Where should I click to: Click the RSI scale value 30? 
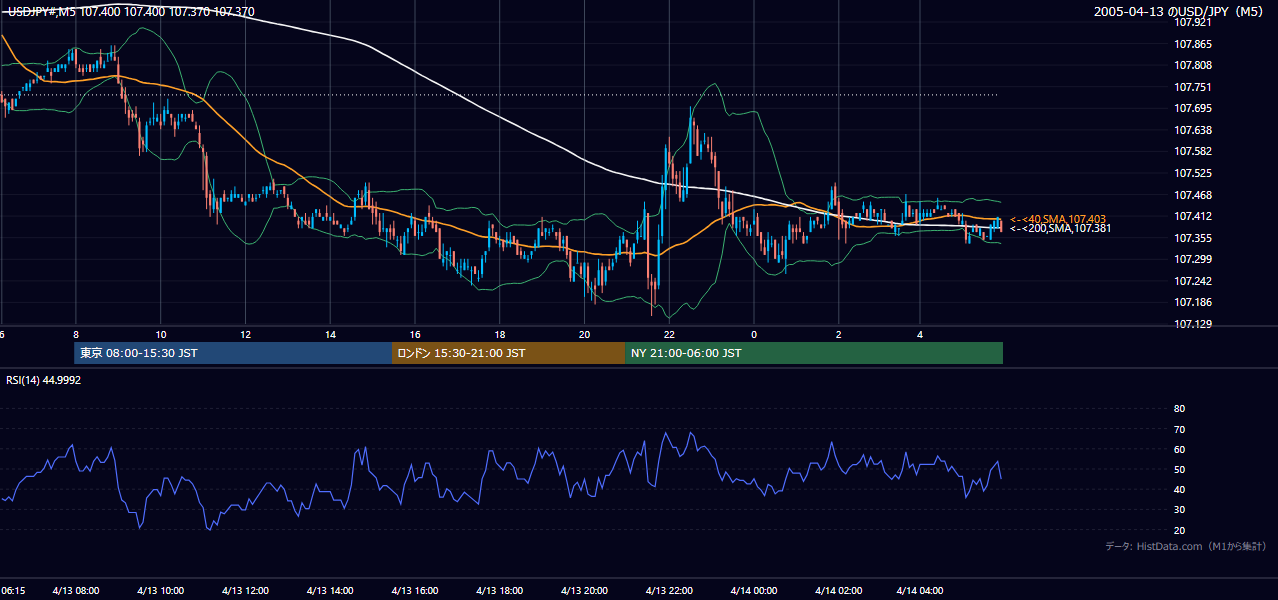point(1179,510)
